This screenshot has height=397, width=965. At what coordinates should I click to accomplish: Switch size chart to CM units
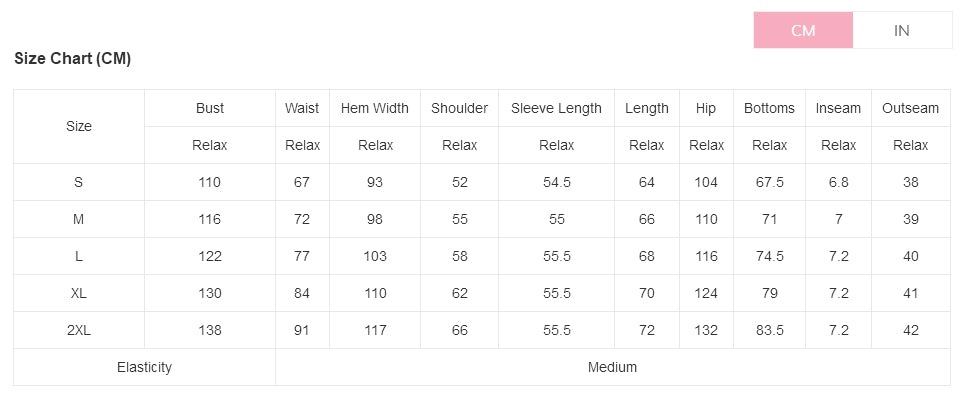(803, 30)
